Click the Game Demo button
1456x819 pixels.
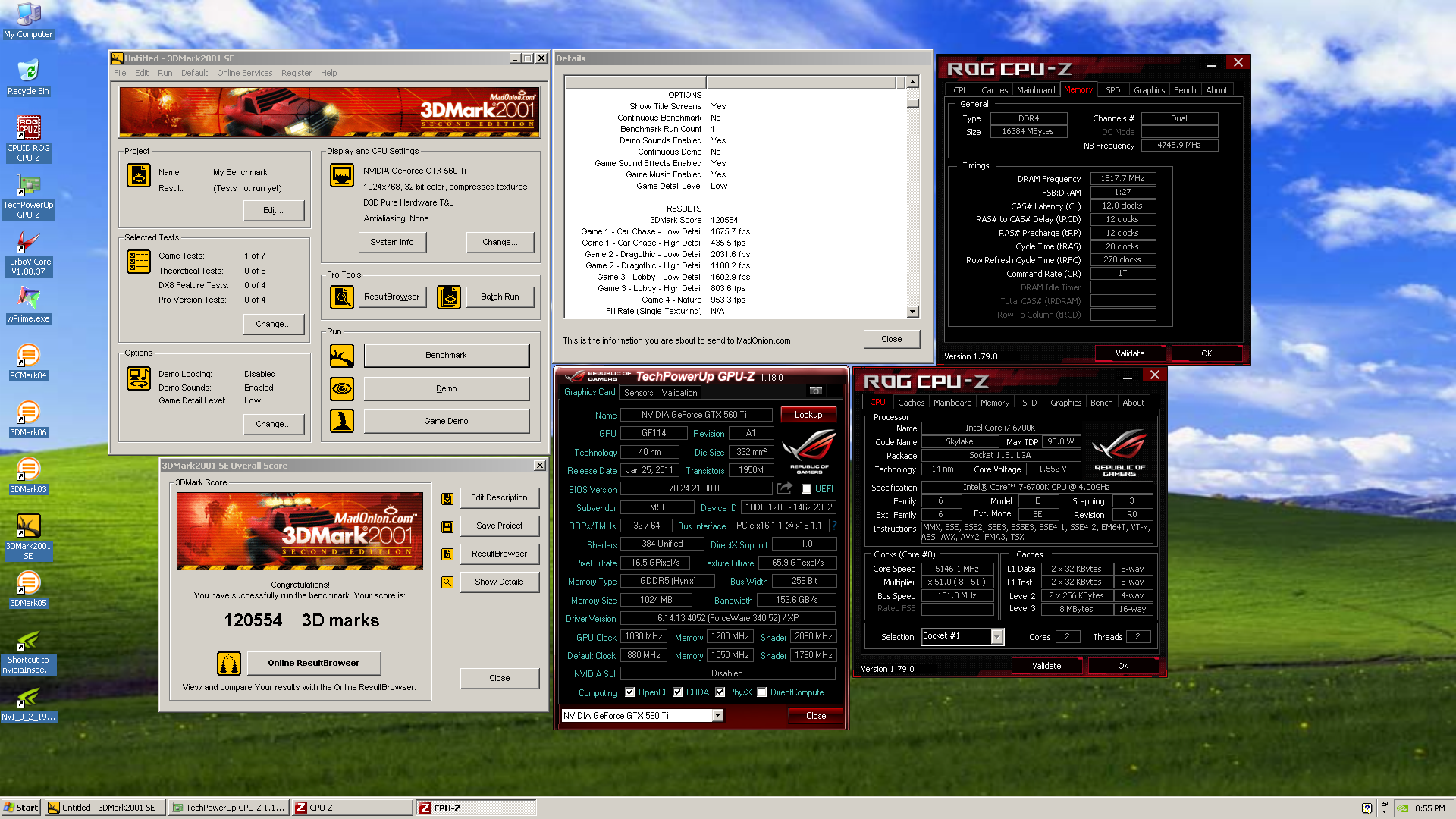pyautogui.click(x=446, y=421)
